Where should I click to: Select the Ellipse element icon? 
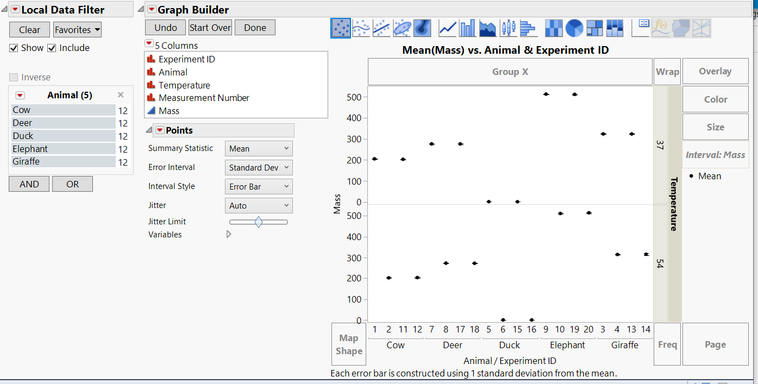pyautogui.click(x=402, y=28)
